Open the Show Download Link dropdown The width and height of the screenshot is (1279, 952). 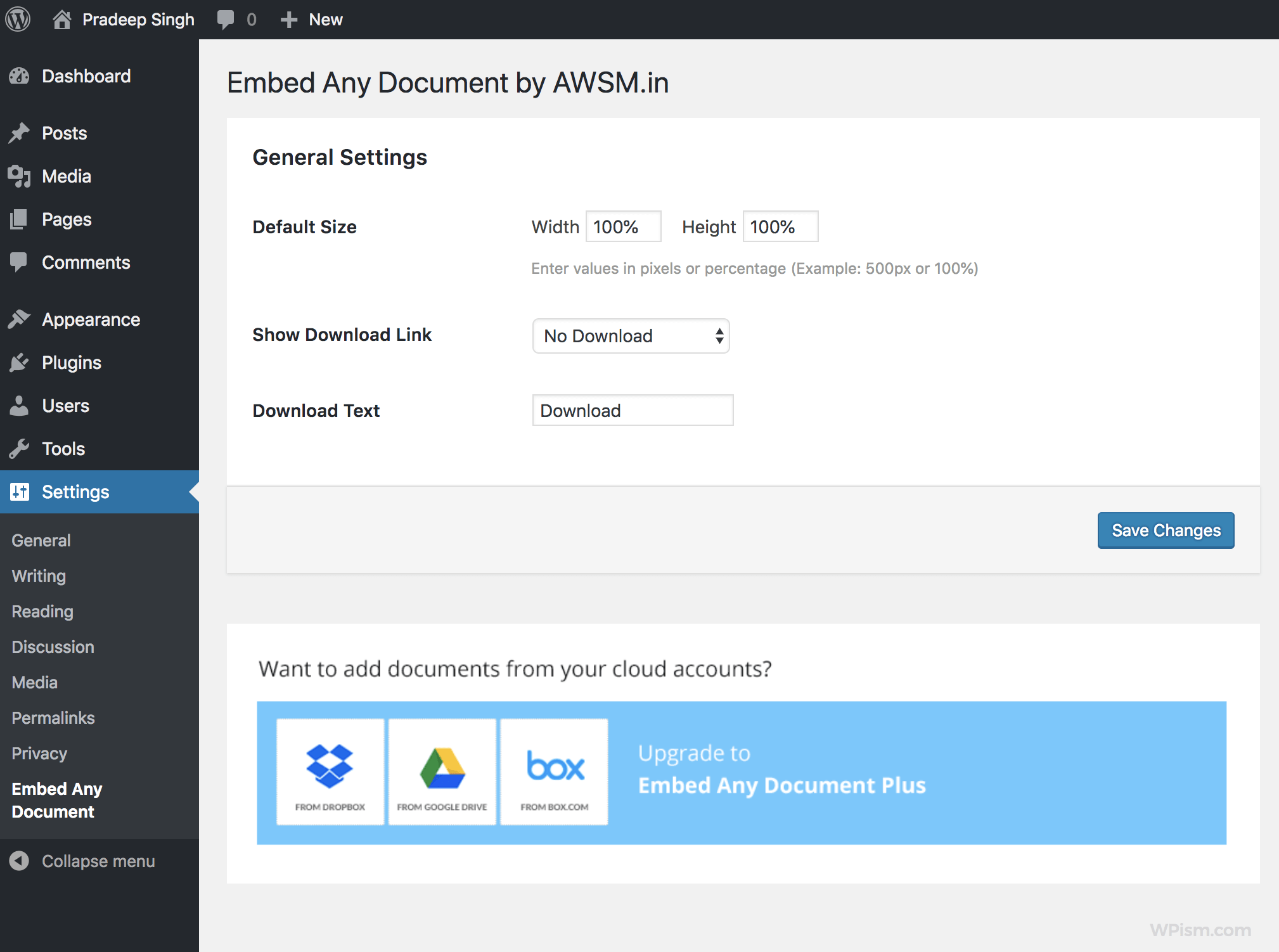pyautogui.click(x=631, y=336)
